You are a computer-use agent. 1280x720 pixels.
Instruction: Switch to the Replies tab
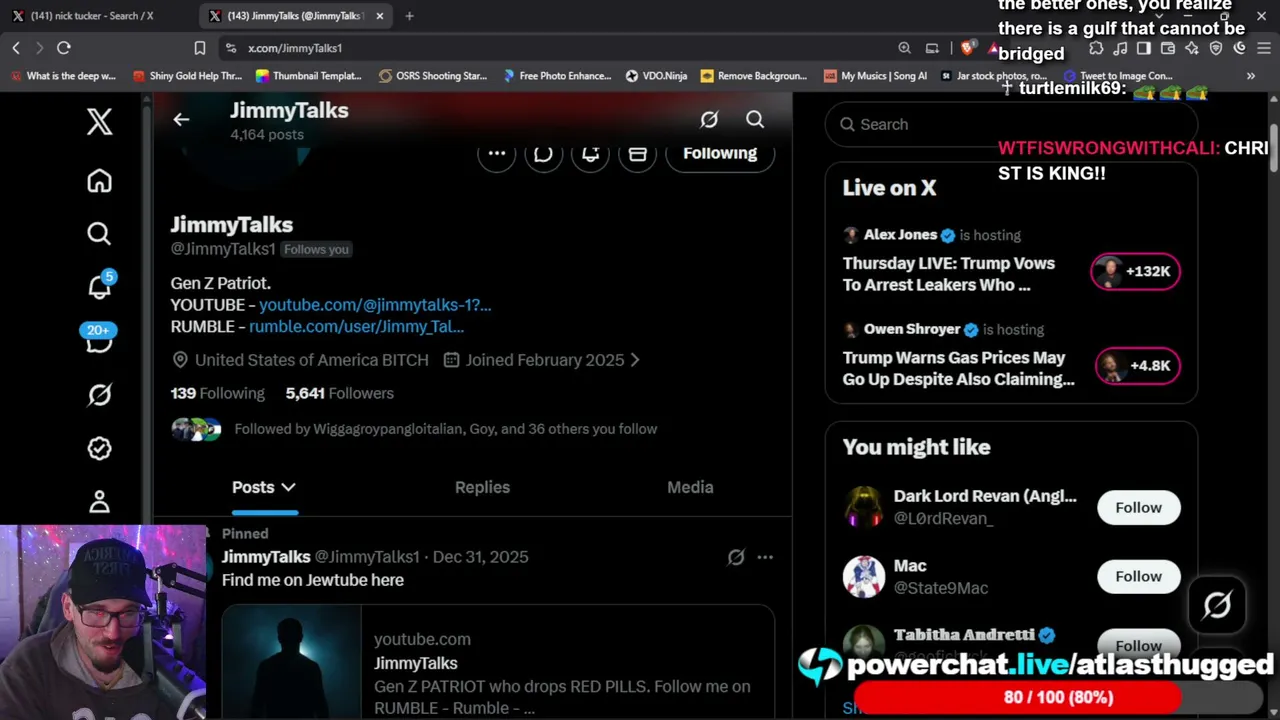point(482,487)
